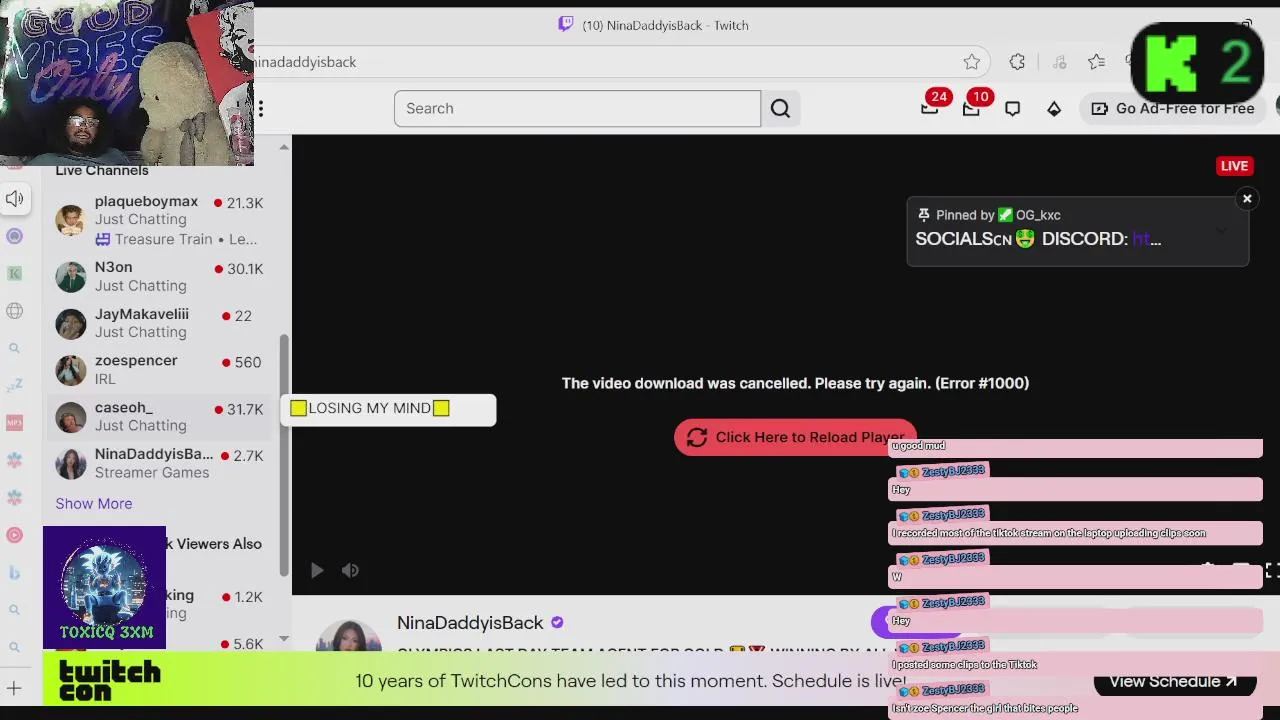Image resolution: width=1280 pixels, height=720 pixels.
Task: Click the sleeping zzz sidebar icon
Action: tap(14, 385)
